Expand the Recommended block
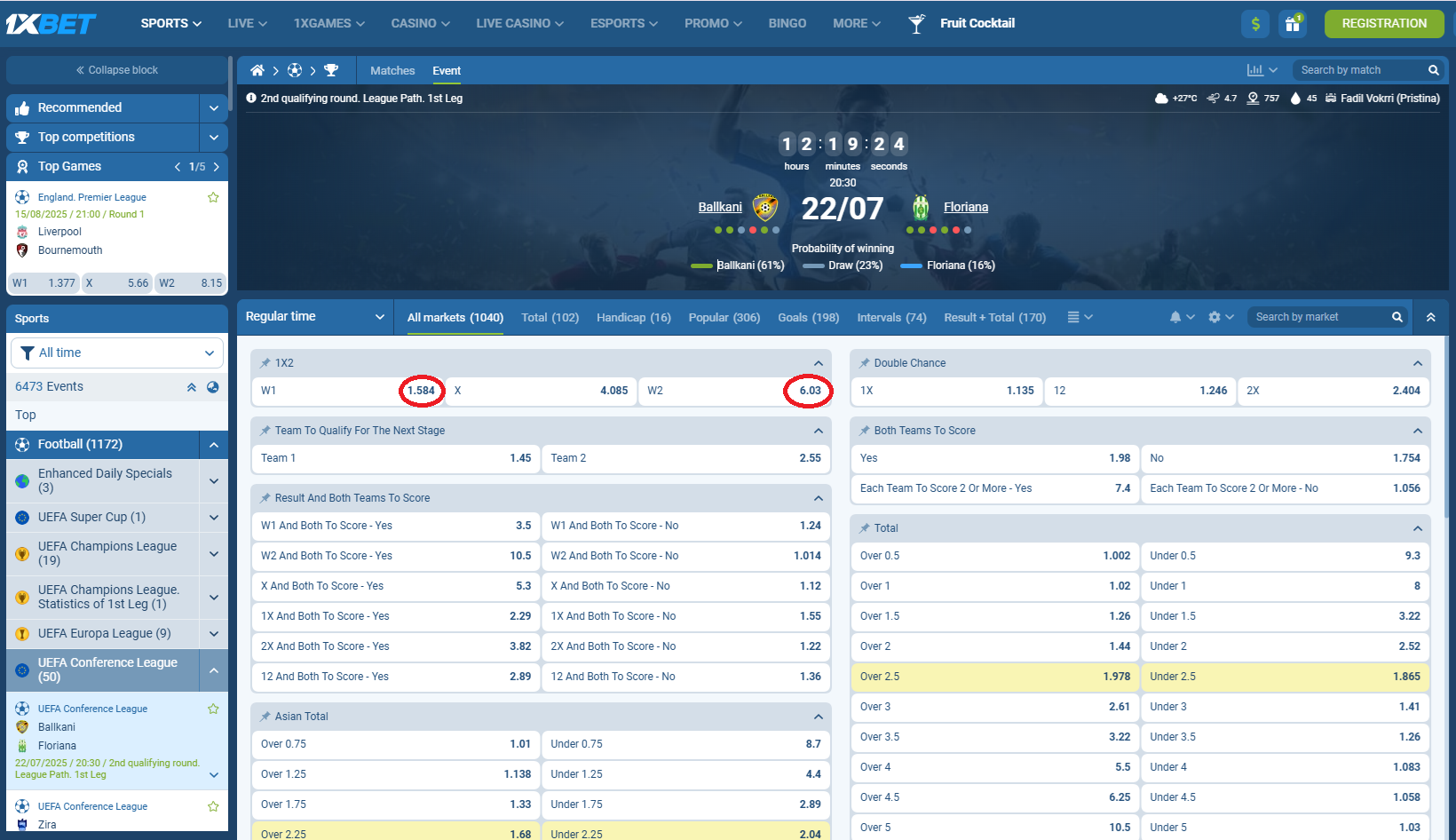 tap(214, 108)
